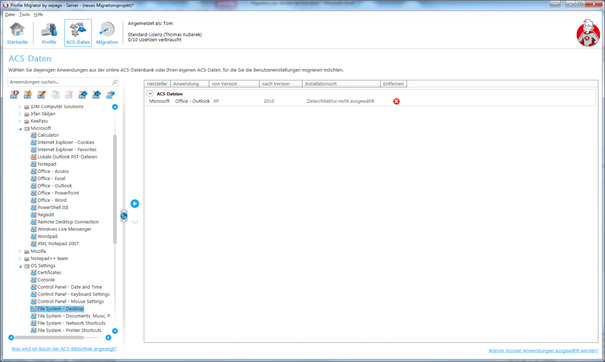Collapse the Microsoft tree node
The height and width of the screenshot is (362, 605).
click(x=20, y=129)
